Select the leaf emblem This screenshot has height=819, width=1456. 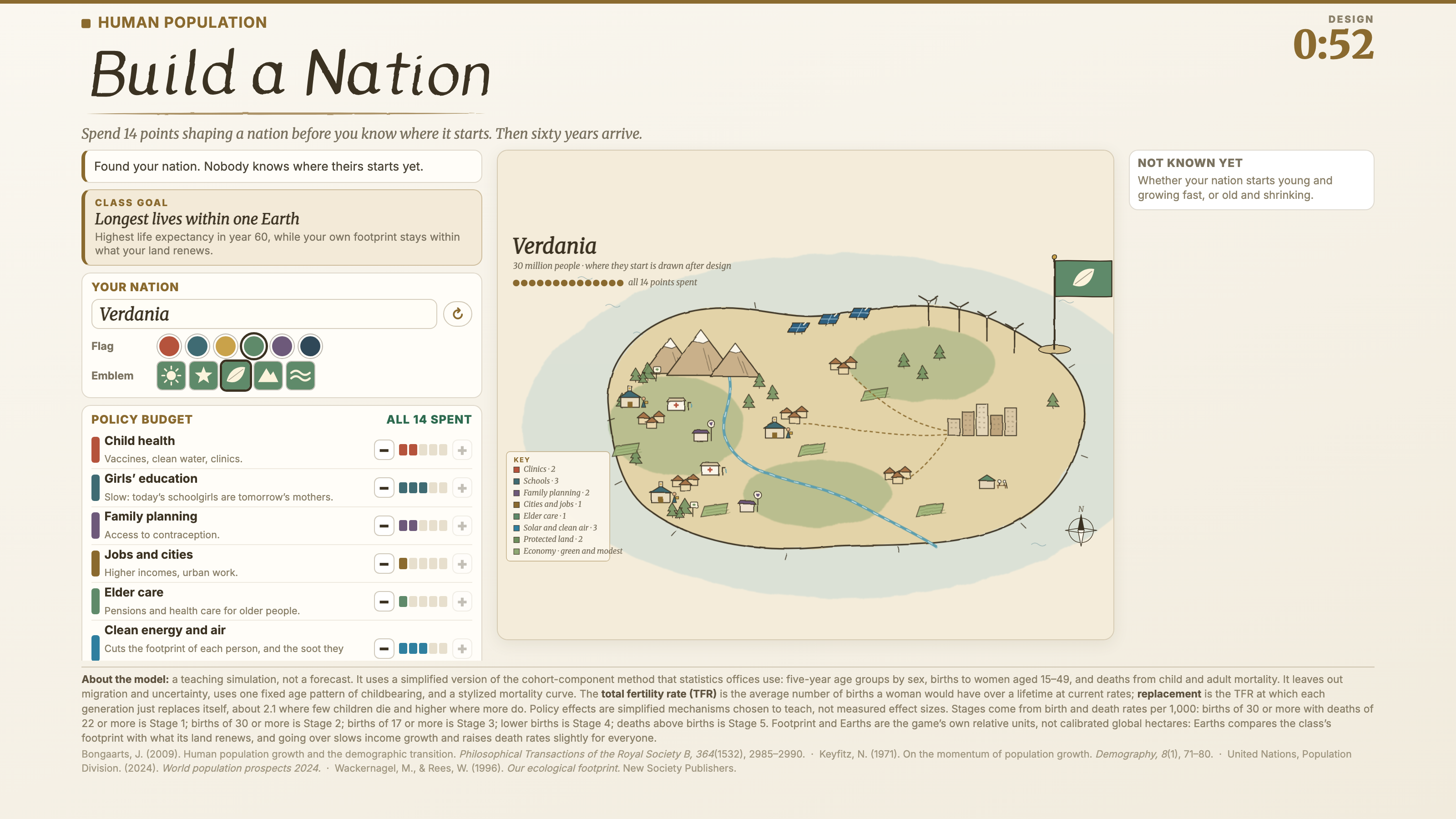(x=236, y=376)
